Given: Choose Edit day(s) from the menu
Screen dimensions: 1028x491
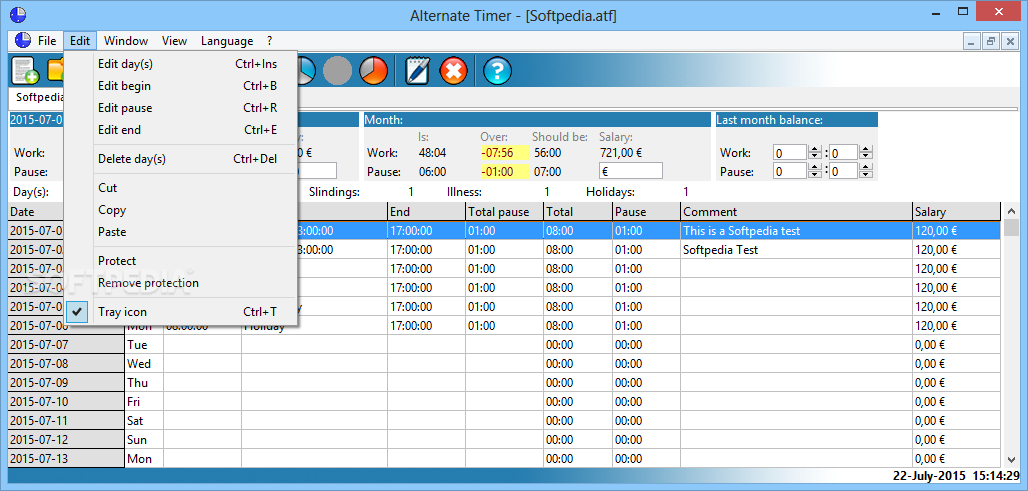Looking at the screenshot, I should (x=182, y=64).
